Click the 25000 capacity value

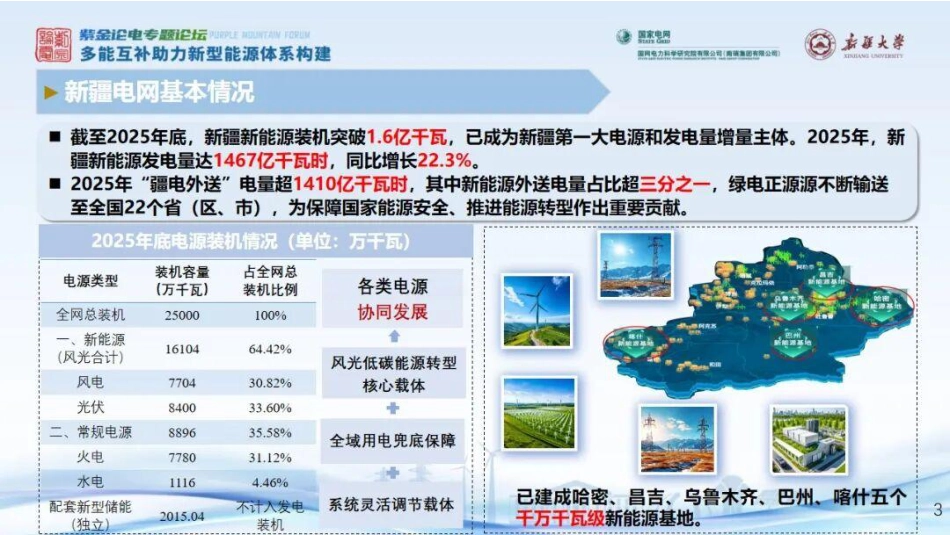[182, 316]
